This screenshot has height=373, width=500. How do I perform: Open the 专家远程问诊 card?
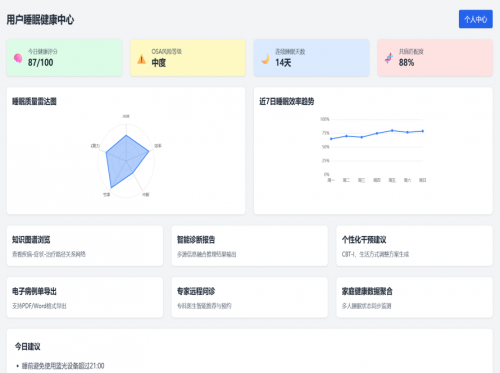pos(249,297)
